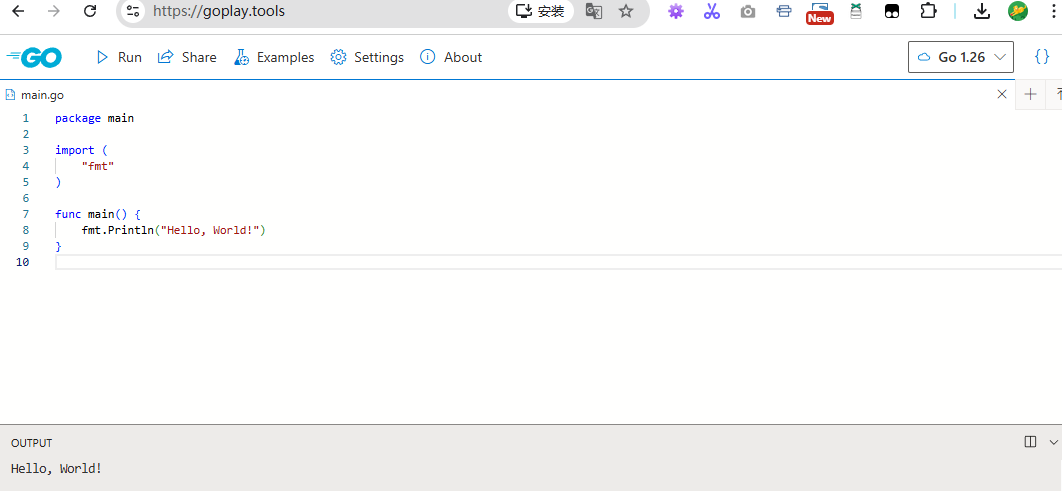The width and height of the screenshot is (1062, 491).
Task: Click the Go logo in the header
Action: pos(35,58)
